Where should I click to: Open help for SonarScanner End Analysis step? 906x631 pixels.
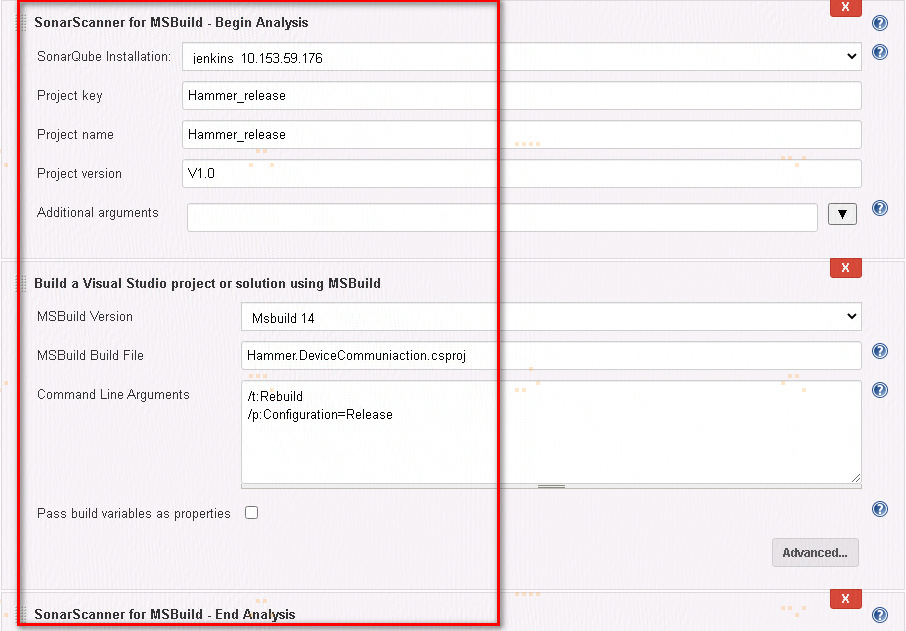(x=879, y=615)
